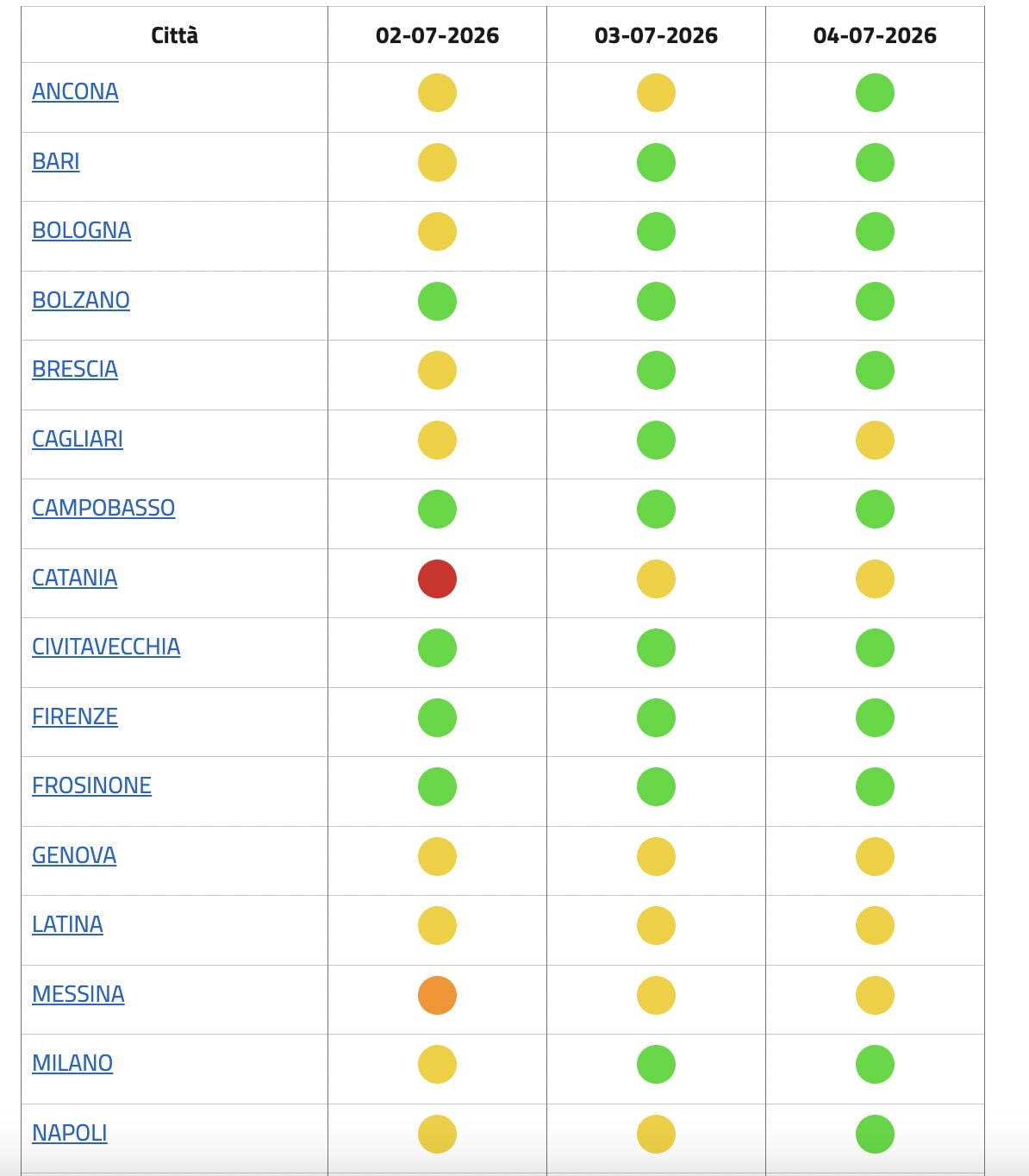Click Ancona's green dot for 04-07-2026
This screenshot has width=1029, height=1176.
[x=875, y=92]
